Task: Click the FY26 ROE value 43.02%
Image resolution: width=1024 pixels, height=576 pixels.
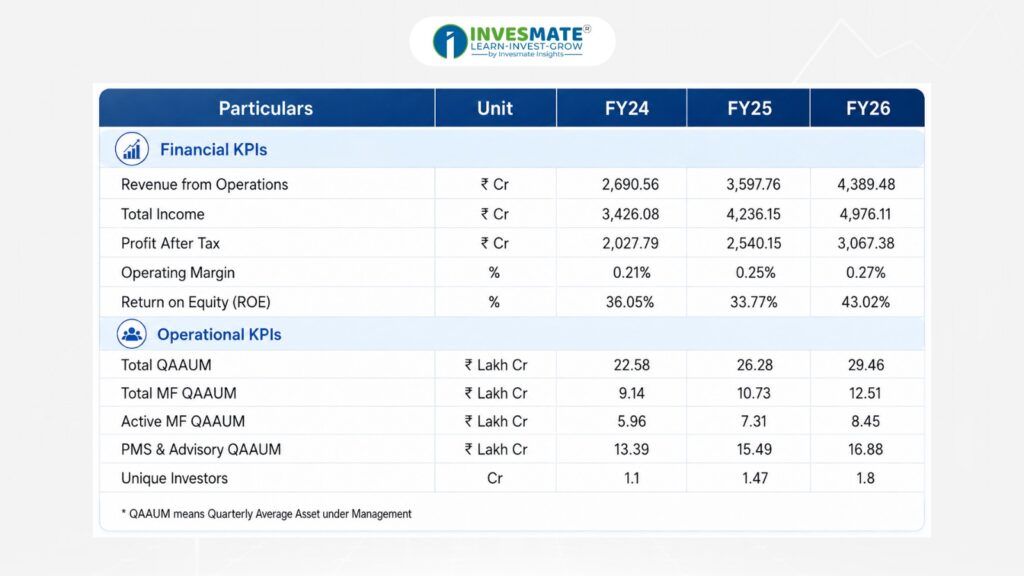Action: [x=865, y=302]
